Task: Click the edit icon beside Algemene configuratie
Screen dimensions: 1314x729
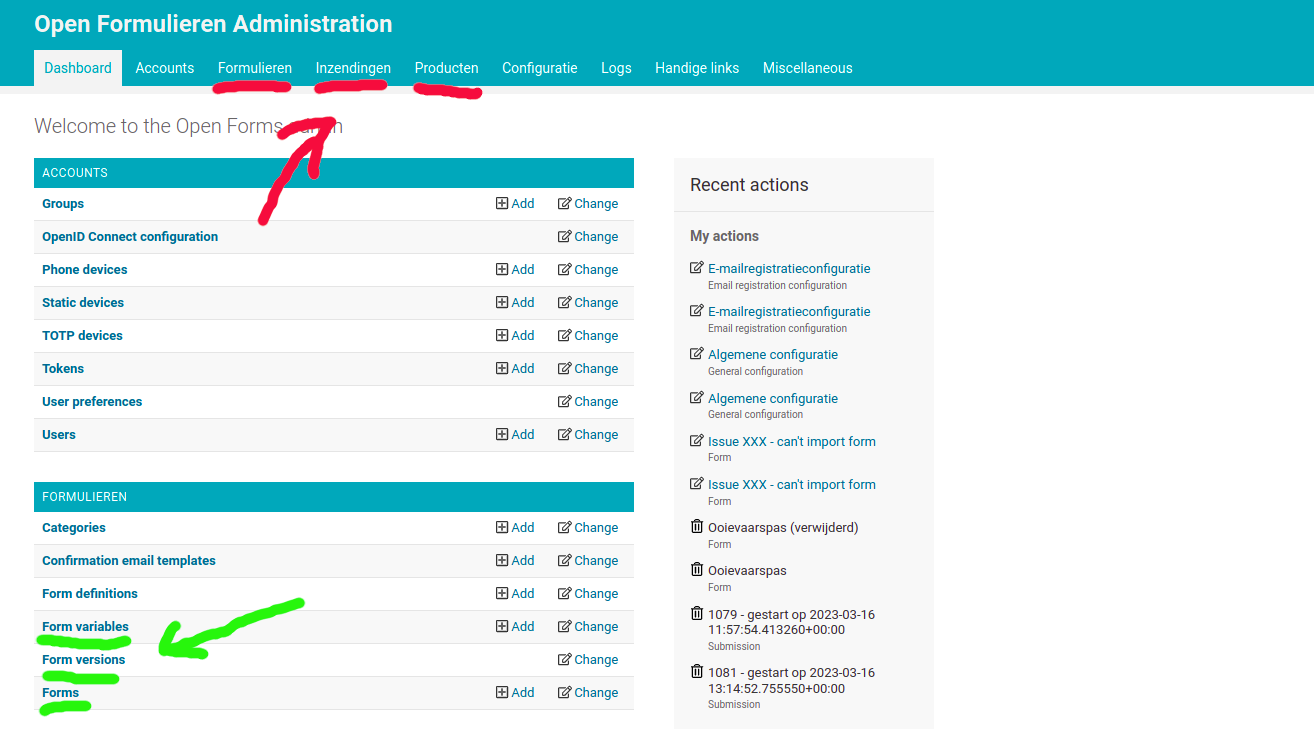Action: [697, 353]
